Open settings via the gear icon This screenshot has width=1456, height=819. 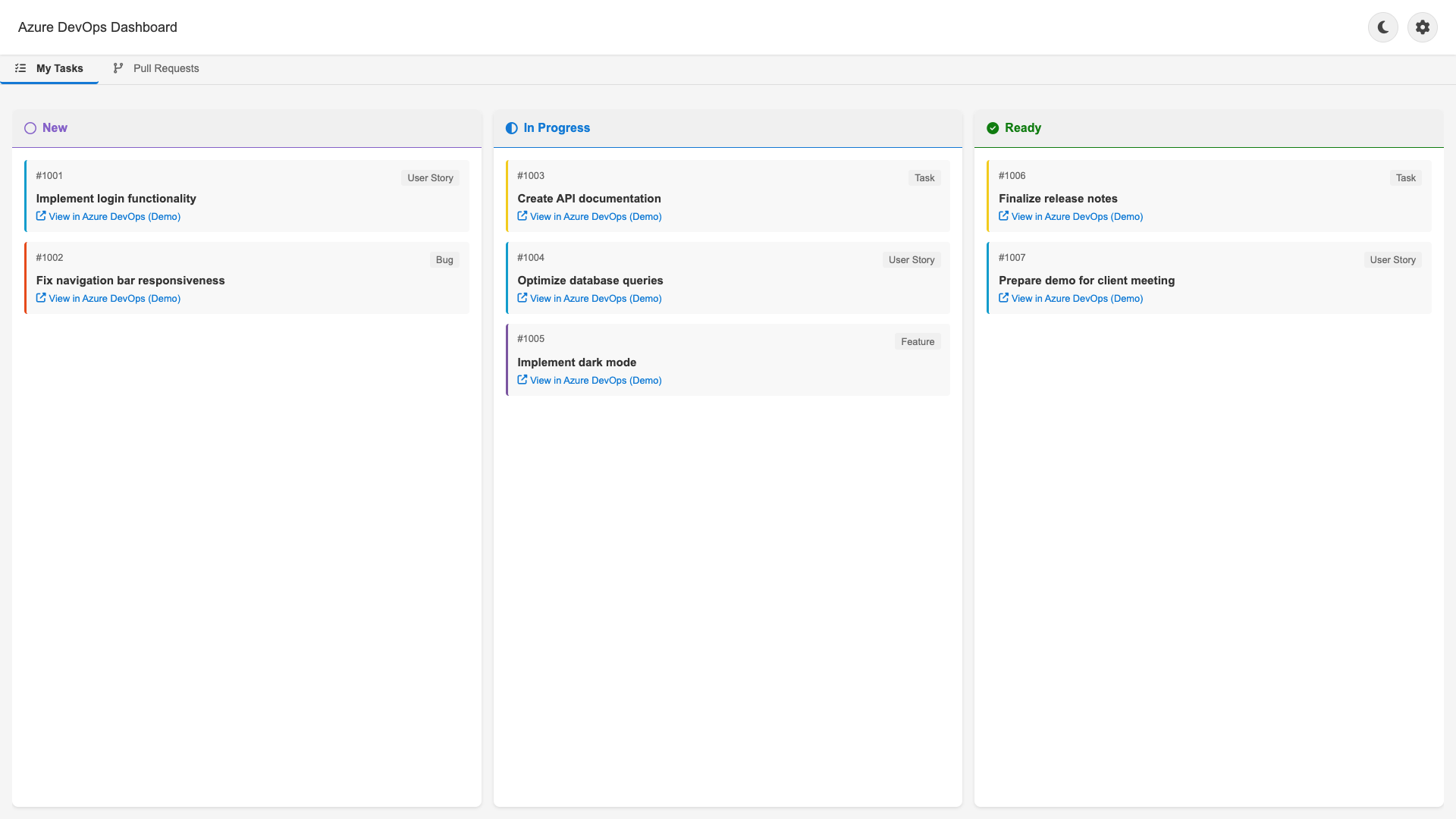click(1422, 27)
